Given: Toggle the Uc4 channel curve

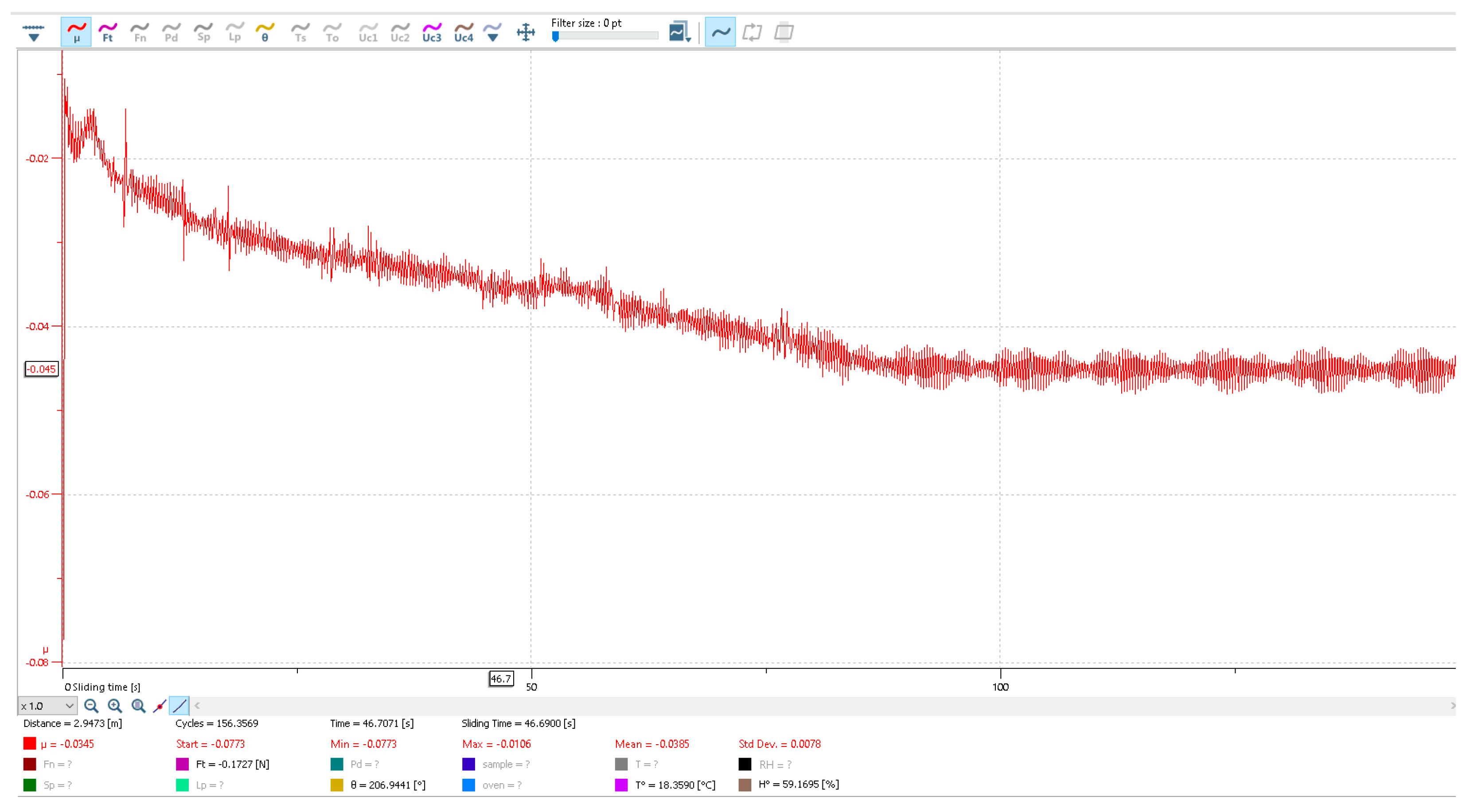Looking at the screenshot, I should pyautogui.click(x=464, y=32).
